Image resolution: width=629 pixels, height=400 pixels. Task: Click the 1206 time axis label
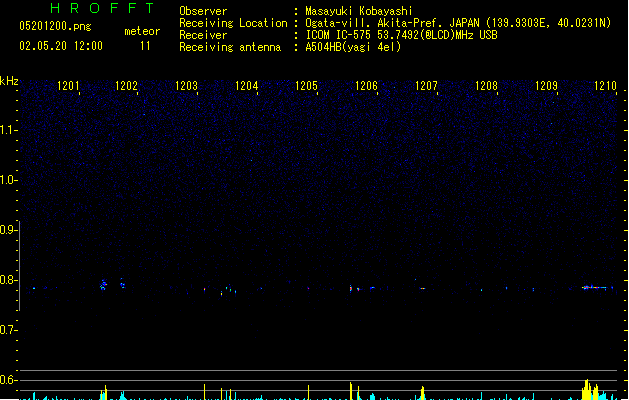pos(366,86)
